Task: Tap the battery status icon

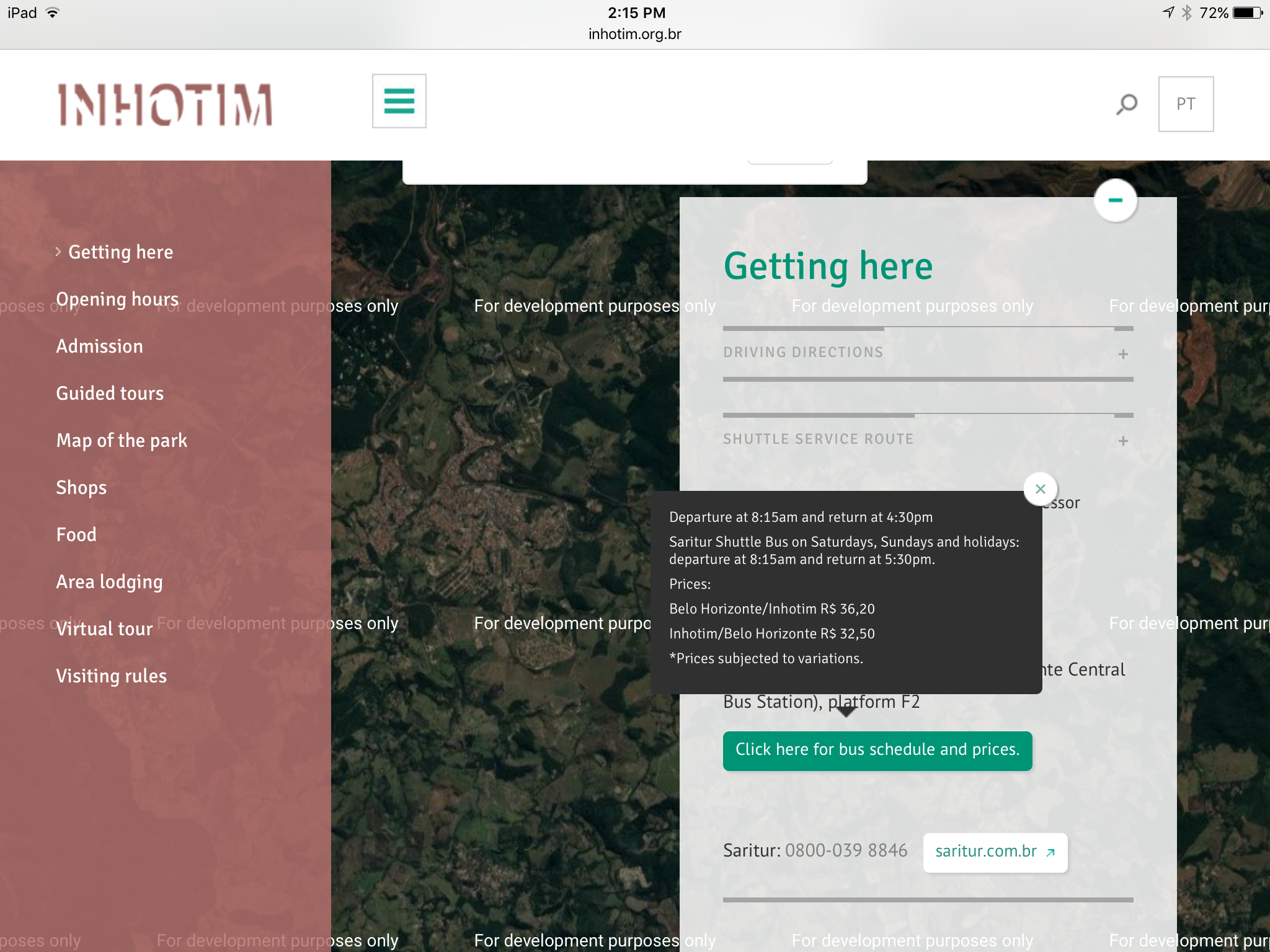Action: click(x=1248, y=13)
